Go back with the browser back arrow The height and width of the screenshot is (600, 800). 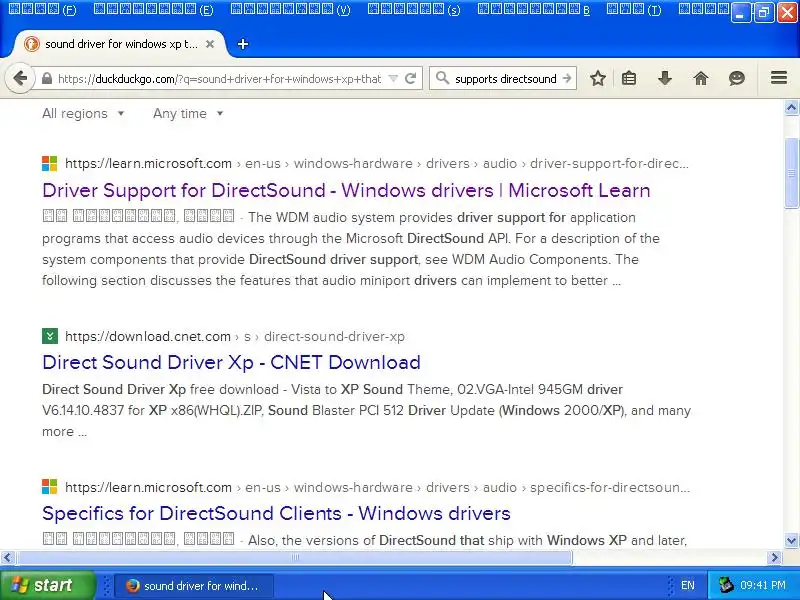coord(20,78)
